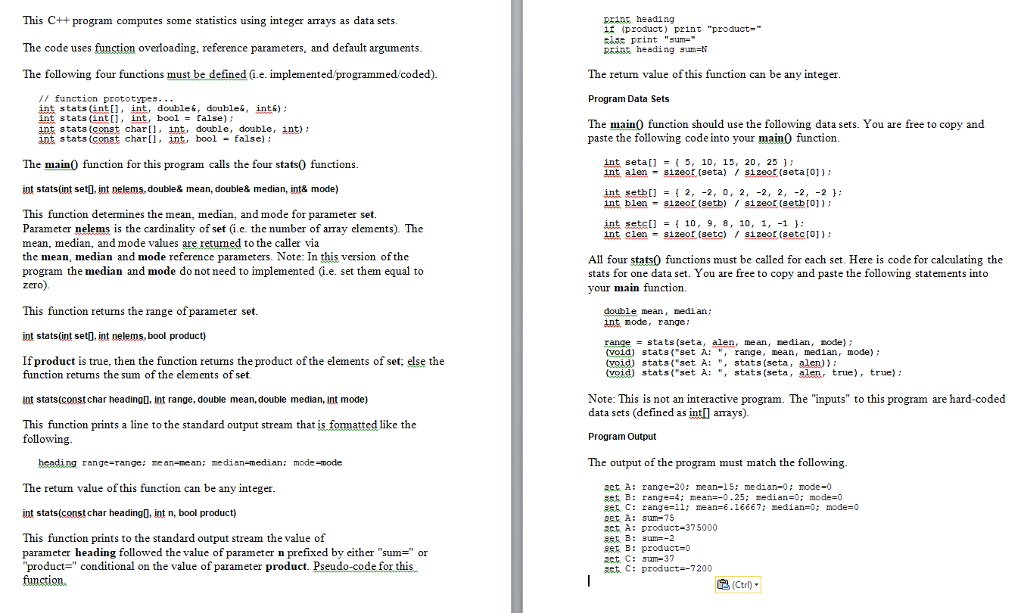Click the 'Program Data Sets' heading
The width and height of the screenshot is (1024, 613).
pyautogui.click(x=627, y=99)
